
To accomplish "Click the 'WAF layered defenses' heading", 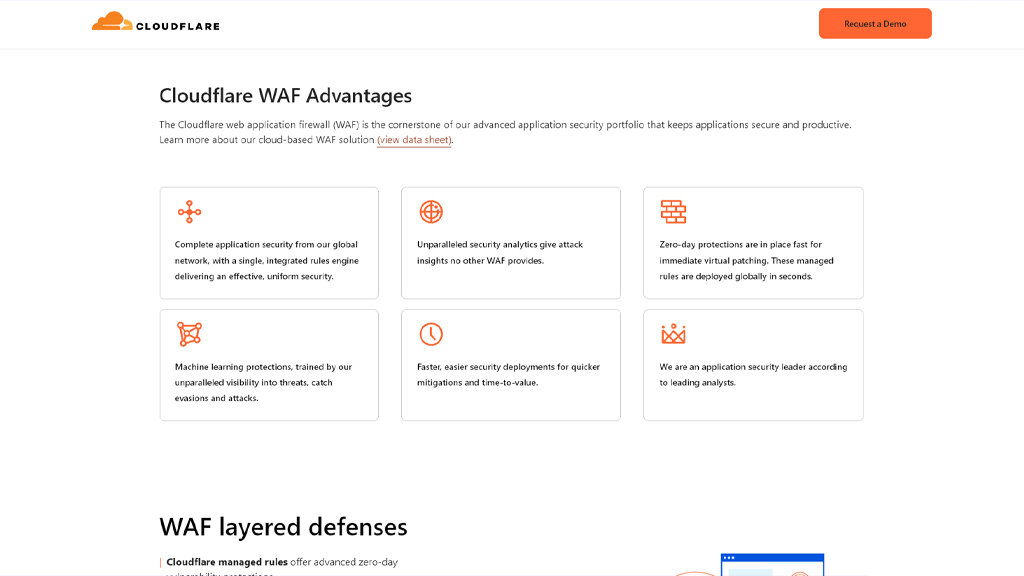I will coord(283,526).
